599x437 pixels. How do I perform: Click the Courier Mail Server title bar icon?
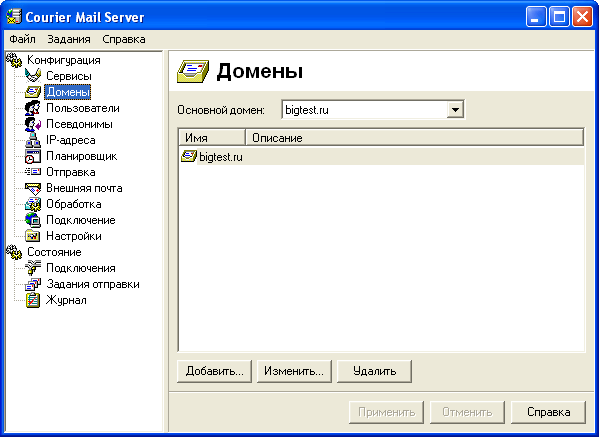tap(14, 16)
